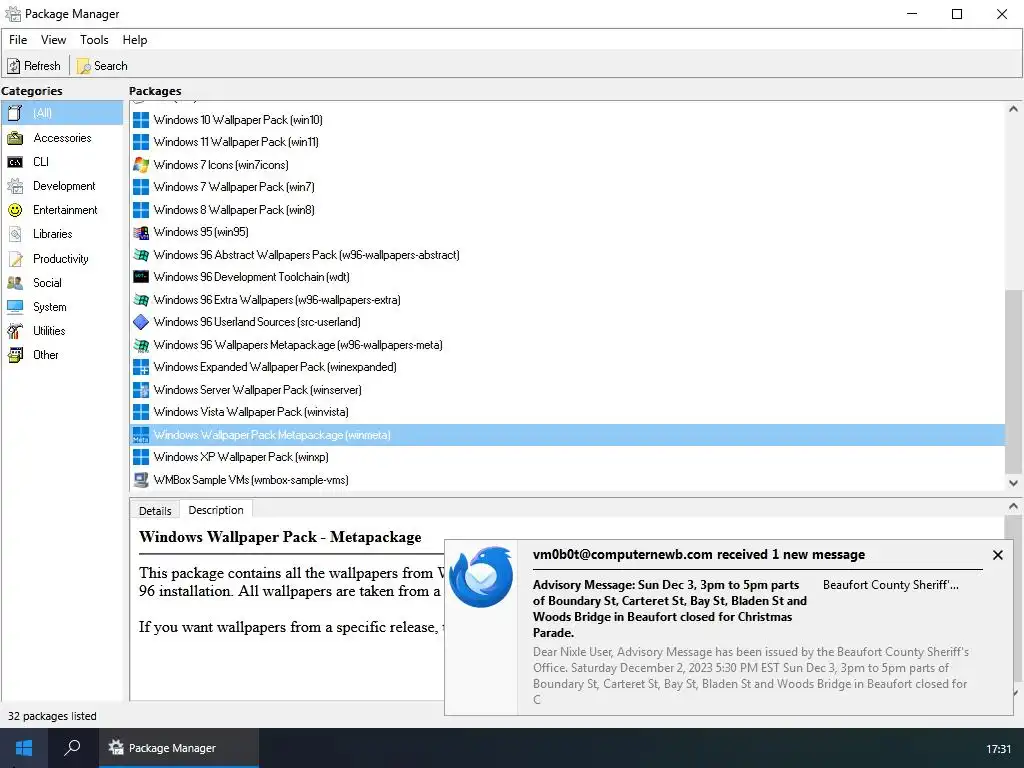Click the Windows 8 Wallpaper Pack icon
Image resolution: width=1024 pixels, height=768 pixels.
(141, 210)
